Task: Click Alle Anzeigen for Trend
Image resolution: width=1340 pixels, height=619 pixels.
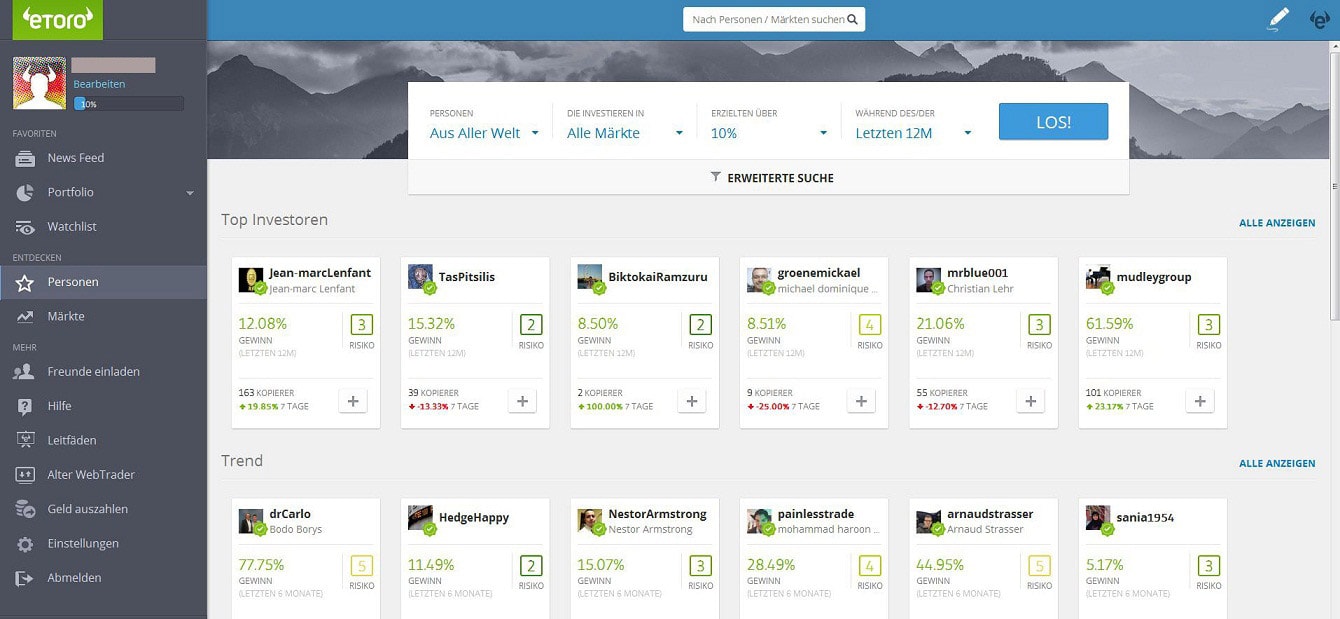Action: (x=1277, y=464)
